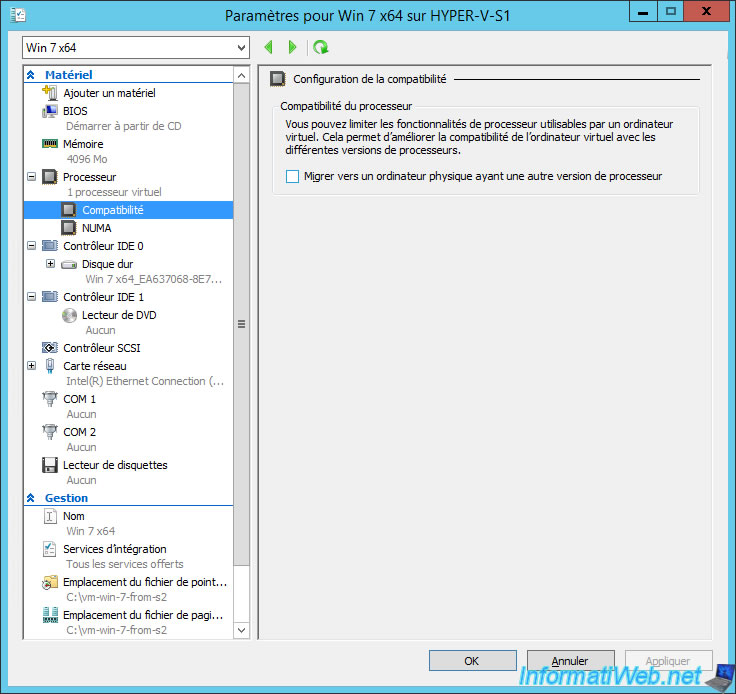Select the Lecteur de DVD entry
Viewport: 736px width, 694px height.
tap(119, 315)
